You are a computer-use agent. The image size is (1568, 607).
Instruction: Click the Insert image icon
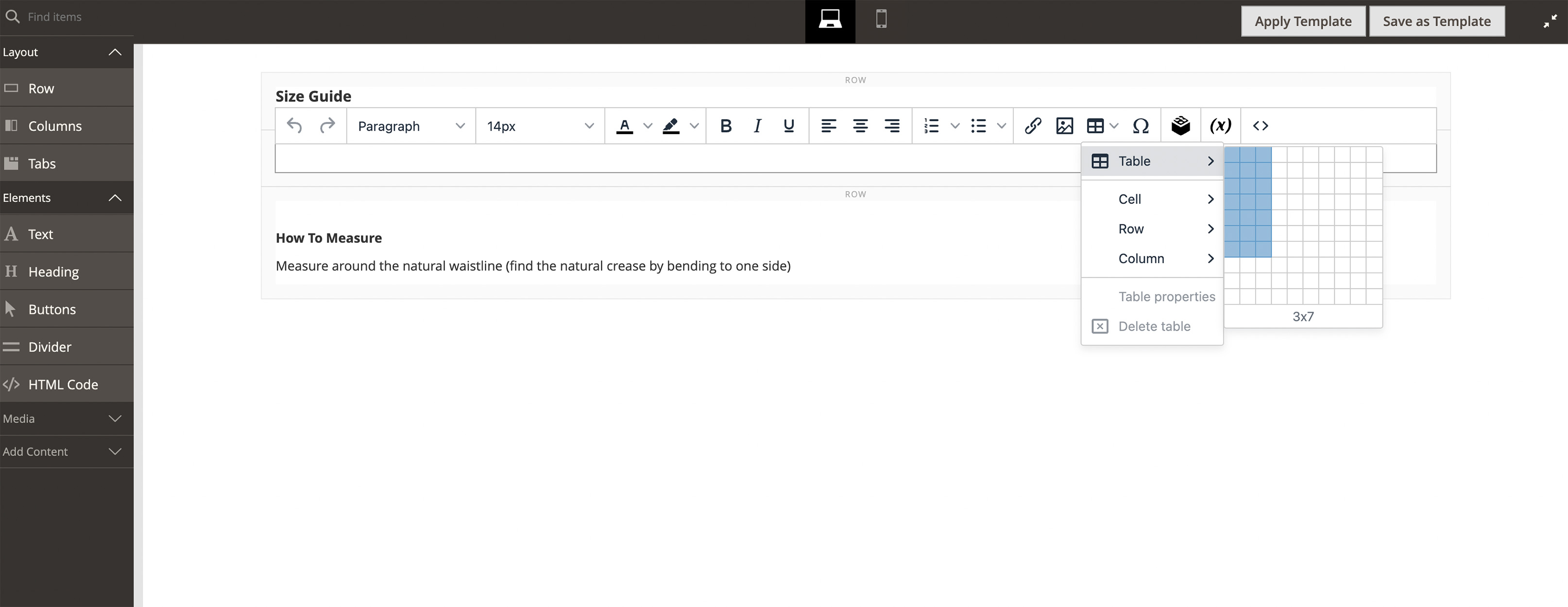click(1064, 126)
